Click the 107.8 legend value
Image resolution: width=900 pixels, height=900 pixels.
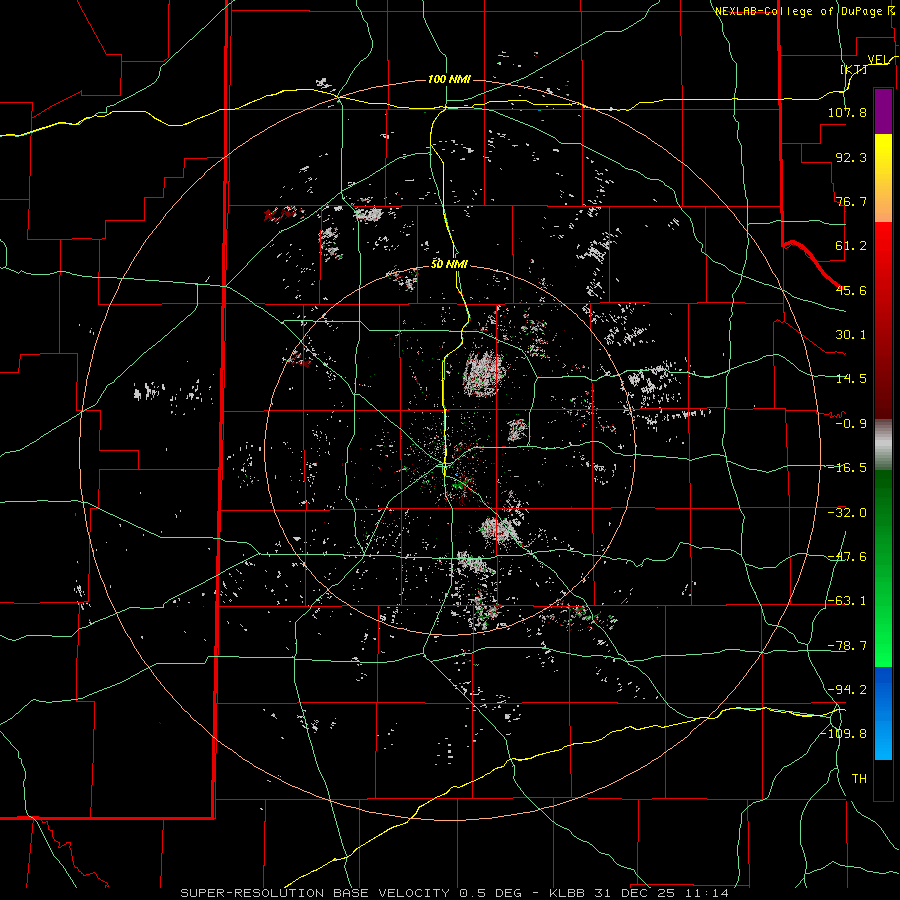[847, 112]
